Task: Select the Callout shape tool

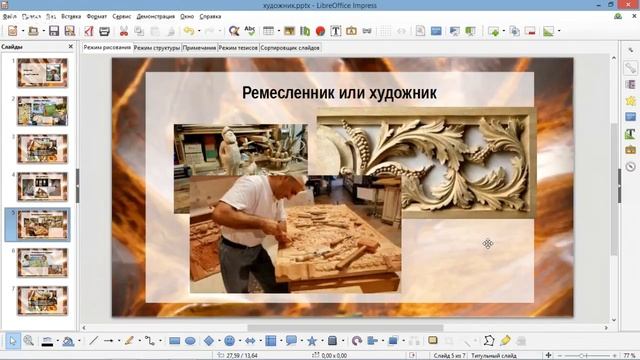Action: click(291, 340)
